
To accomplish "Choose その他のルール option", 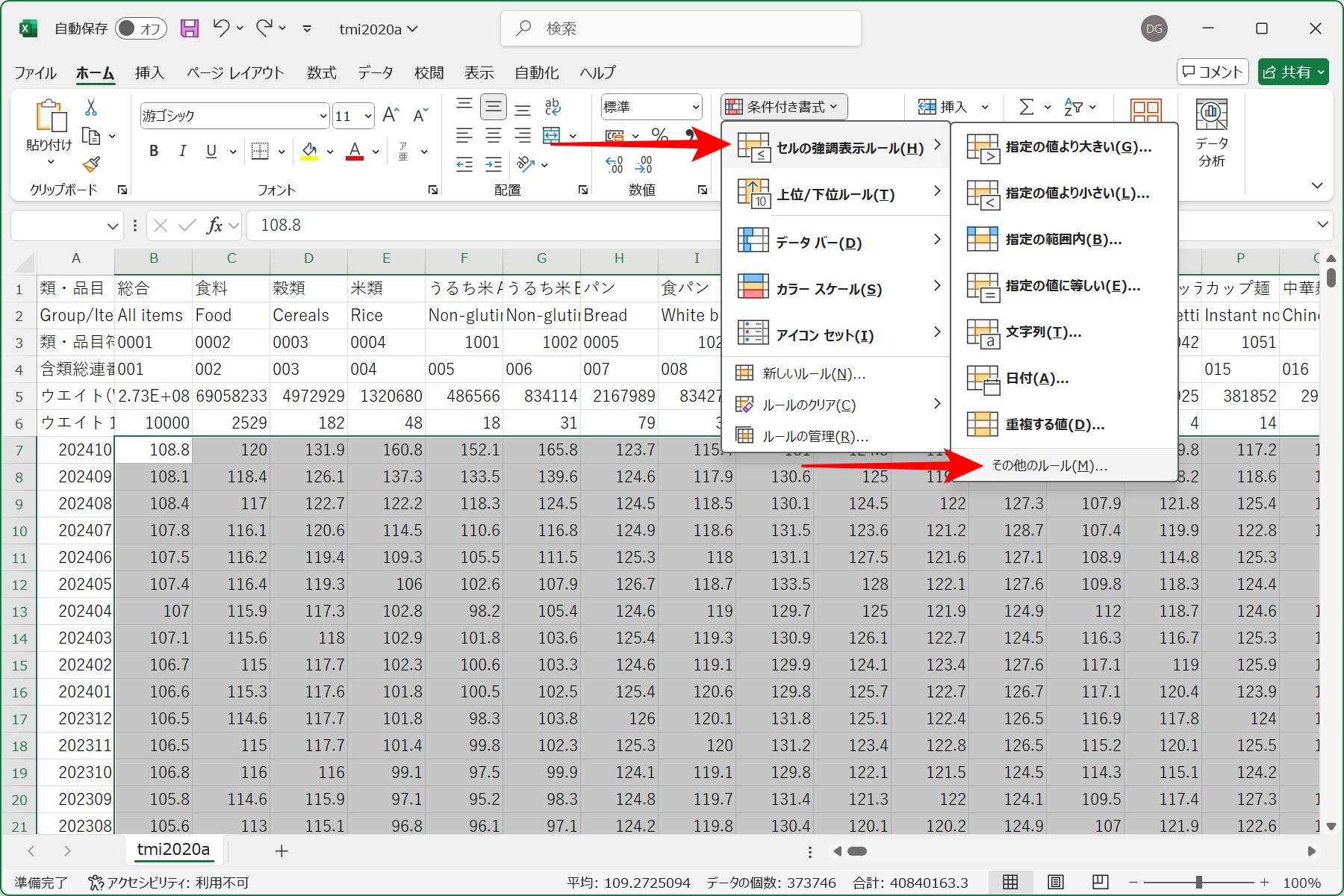I will [1064, 465].
